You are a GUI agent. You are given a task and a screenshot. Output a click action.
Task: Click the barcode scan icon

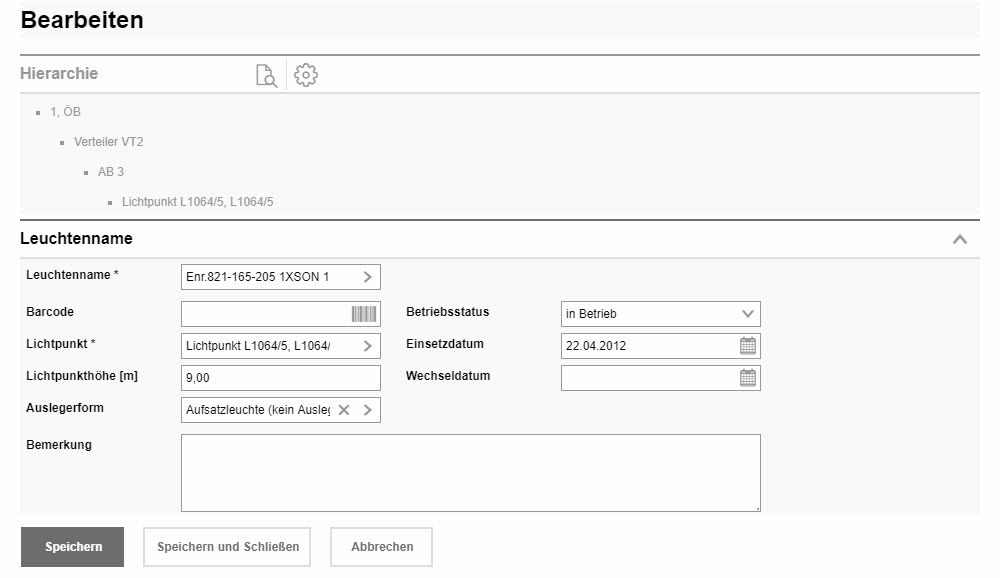point(364,314)
